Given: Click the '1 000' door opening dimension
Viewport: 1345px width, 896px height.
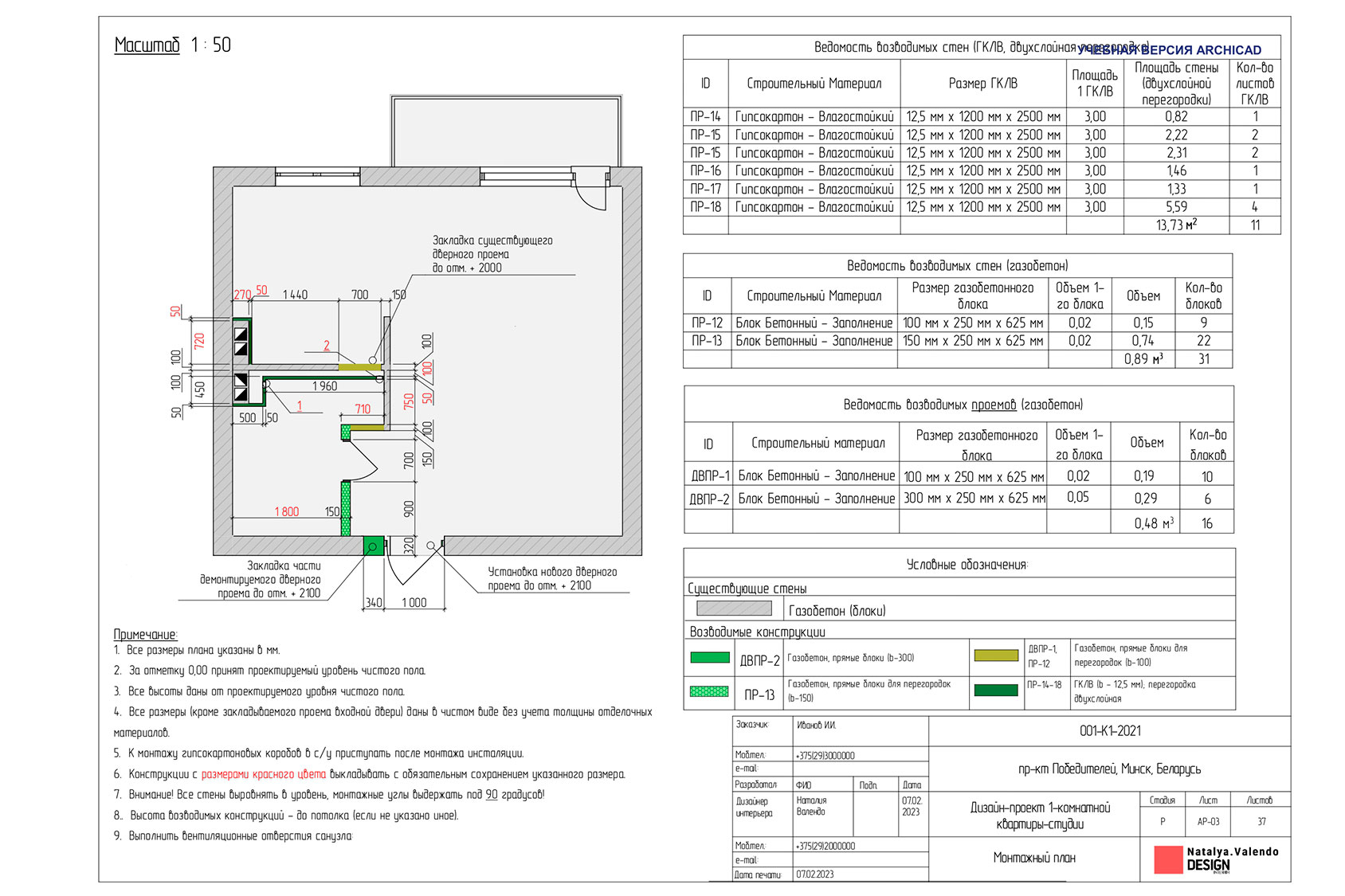Looking at the screenshot, I should tap(414, 603).
